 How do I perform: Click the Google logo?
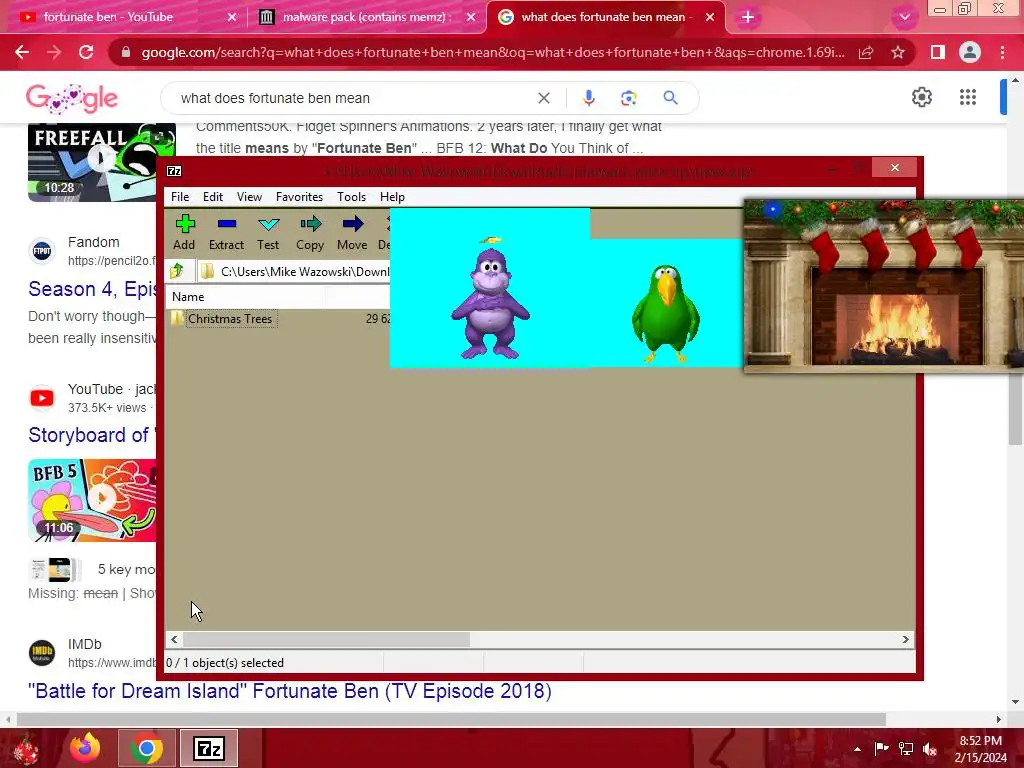point(72,98)
